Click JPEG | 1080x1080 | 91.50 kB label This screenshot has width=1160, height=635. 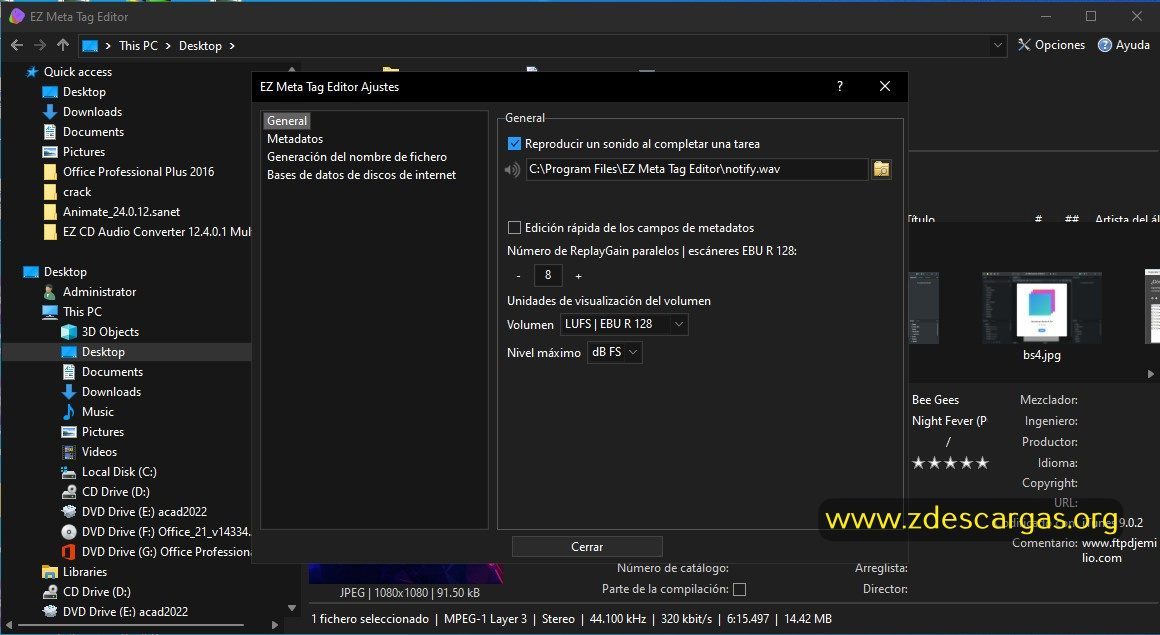click(410, 593)
